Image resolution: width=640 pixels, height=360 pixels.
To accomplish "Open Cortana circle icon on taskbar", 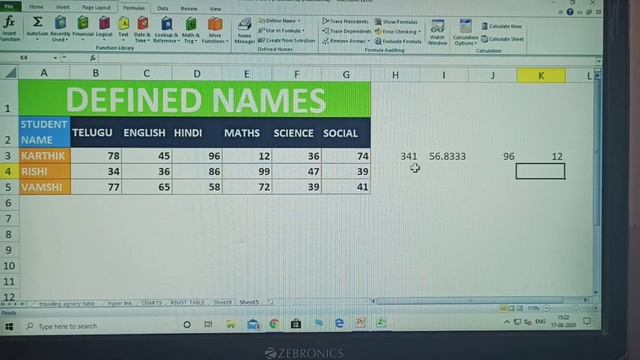I will click(187, 324).
